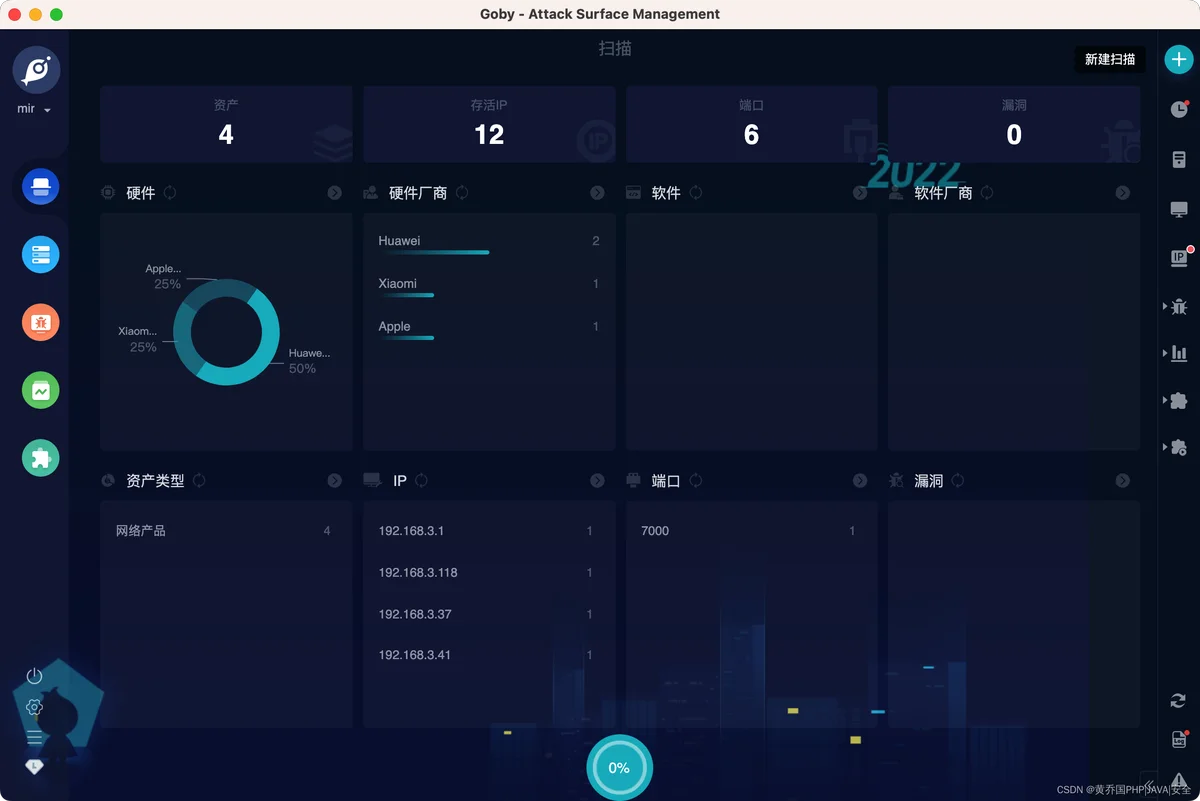The width and height of the screenshot is (1200, 801).
Task: Click the 端口 count card showing 6
Action: [751, 124]
